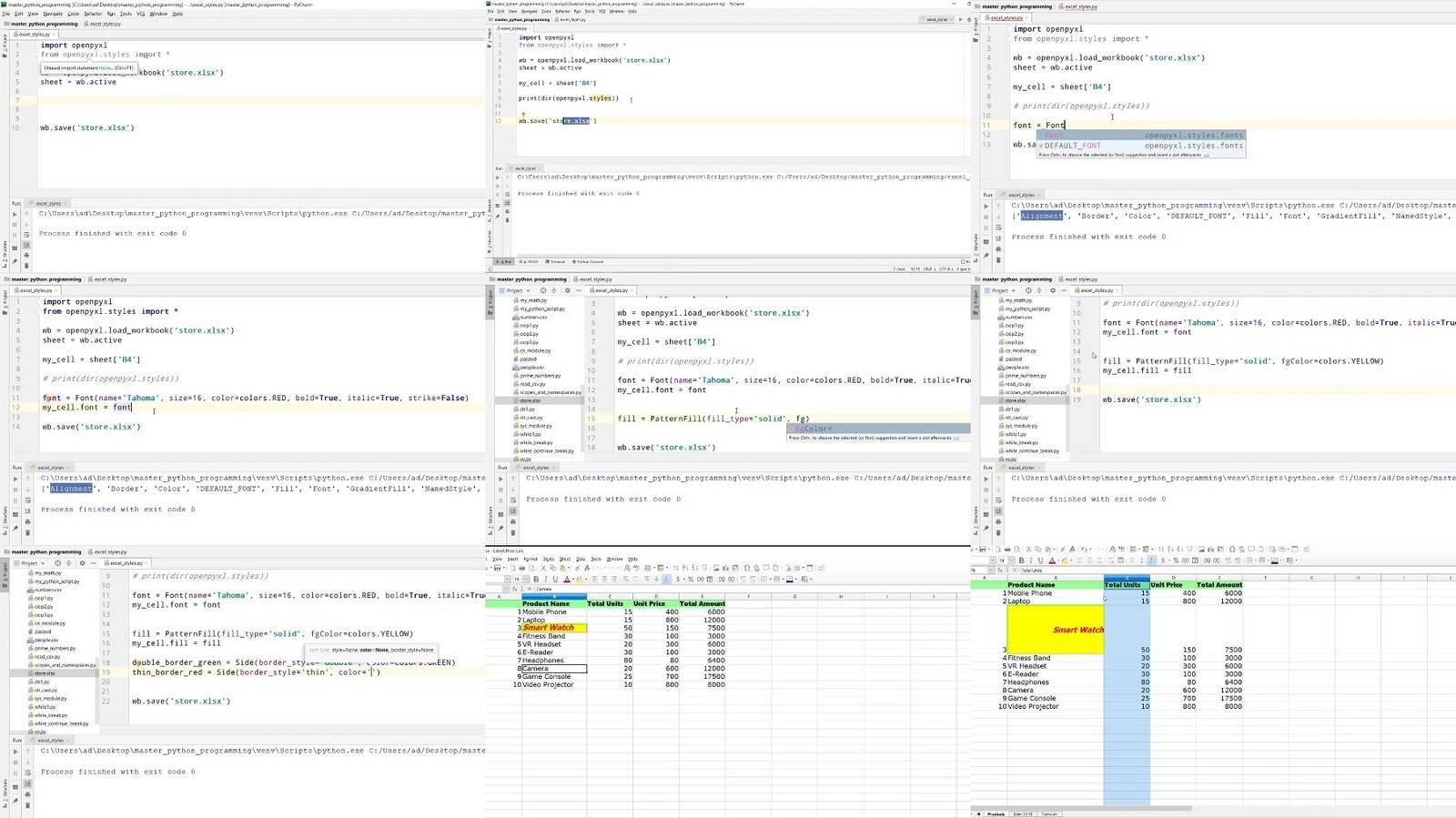Screen dimensions: 1456x818
Task: Click 'more...' link in the unused import tooltip
Action: pyautogui.click(x=105, y=67)
